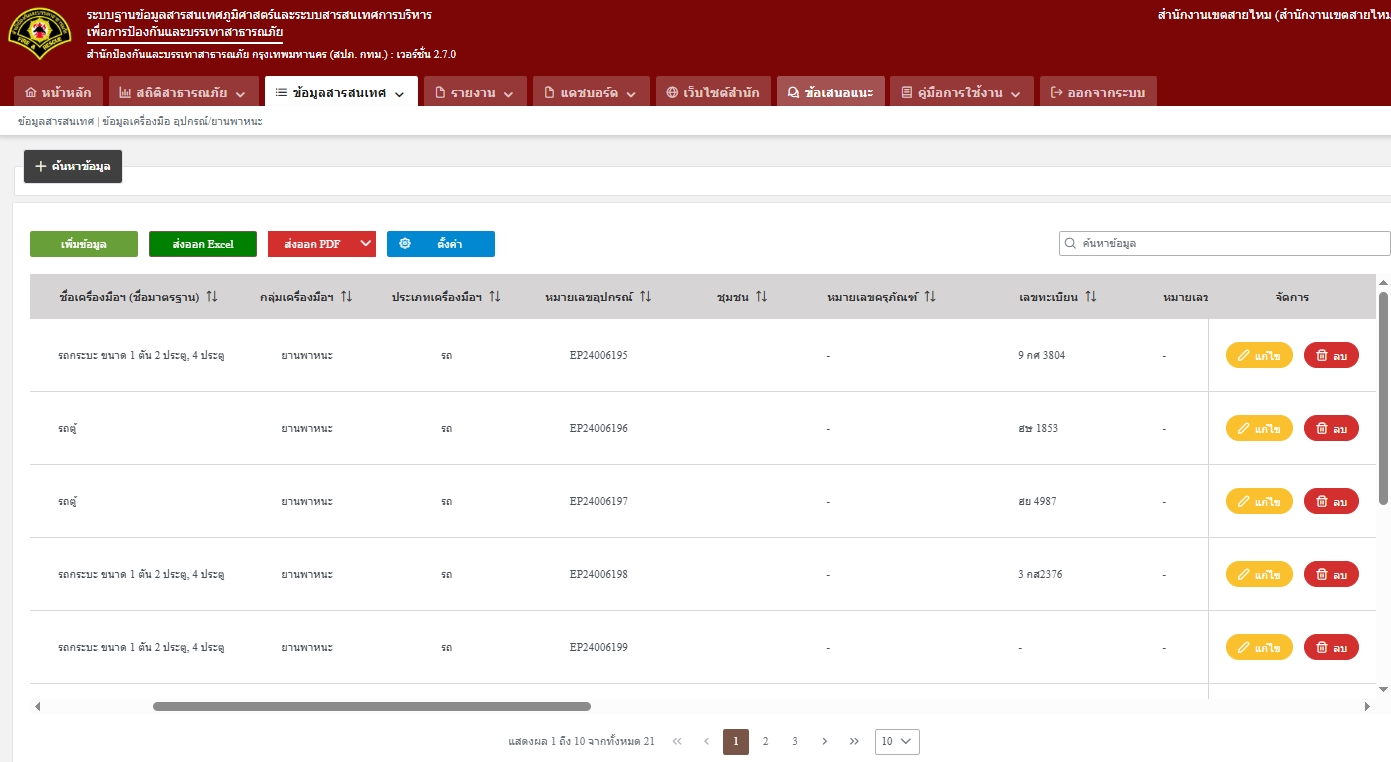Jump to last page double-arrow icon
Screen dimensions: 1391x762
854,741
